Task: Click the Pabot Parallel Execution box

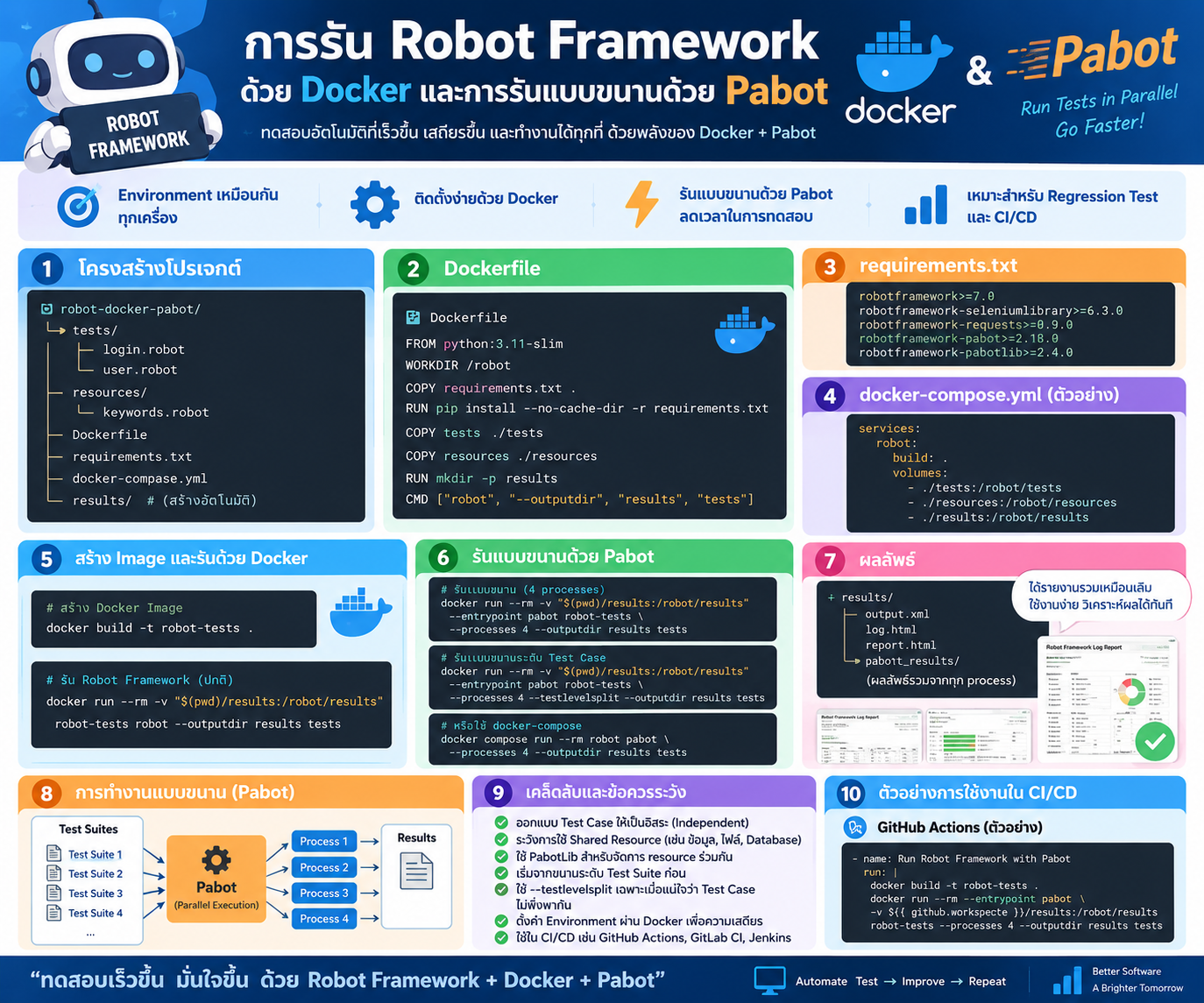Action: [216, 879]
